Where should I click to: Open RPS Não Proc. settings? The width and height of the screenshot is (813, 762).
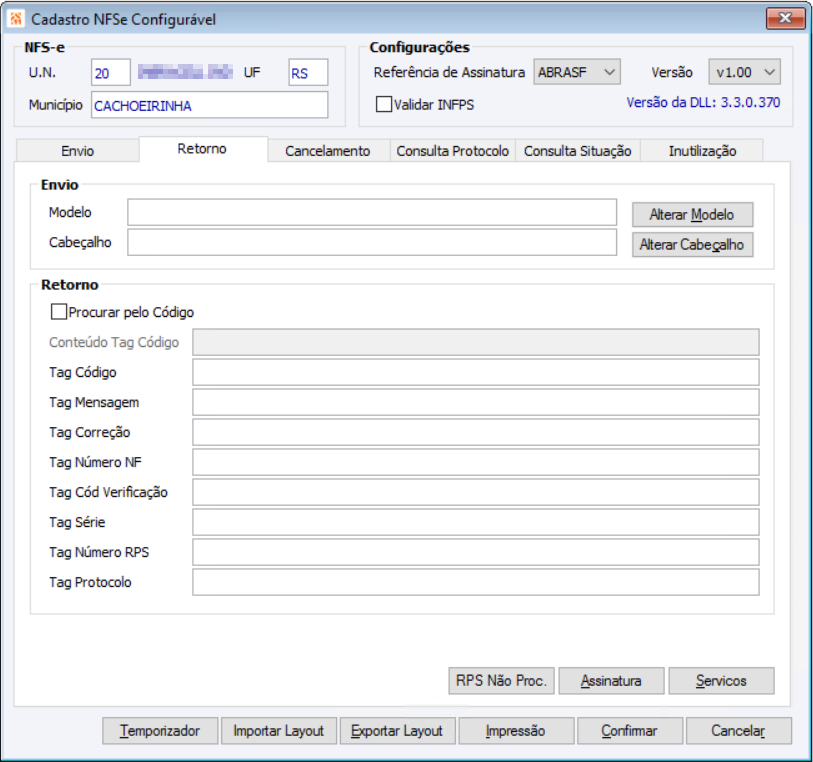(x=501, y=681)
